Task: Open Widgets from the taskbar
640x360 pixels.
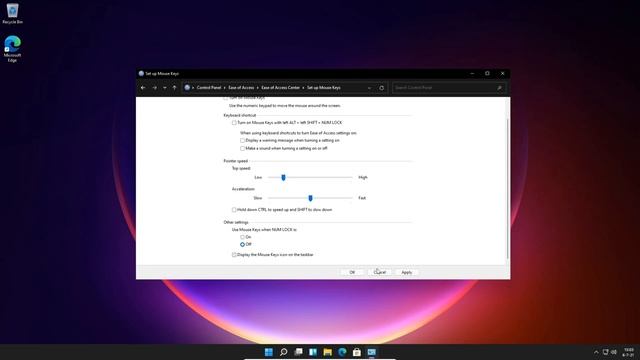Action: click(313, 352)
